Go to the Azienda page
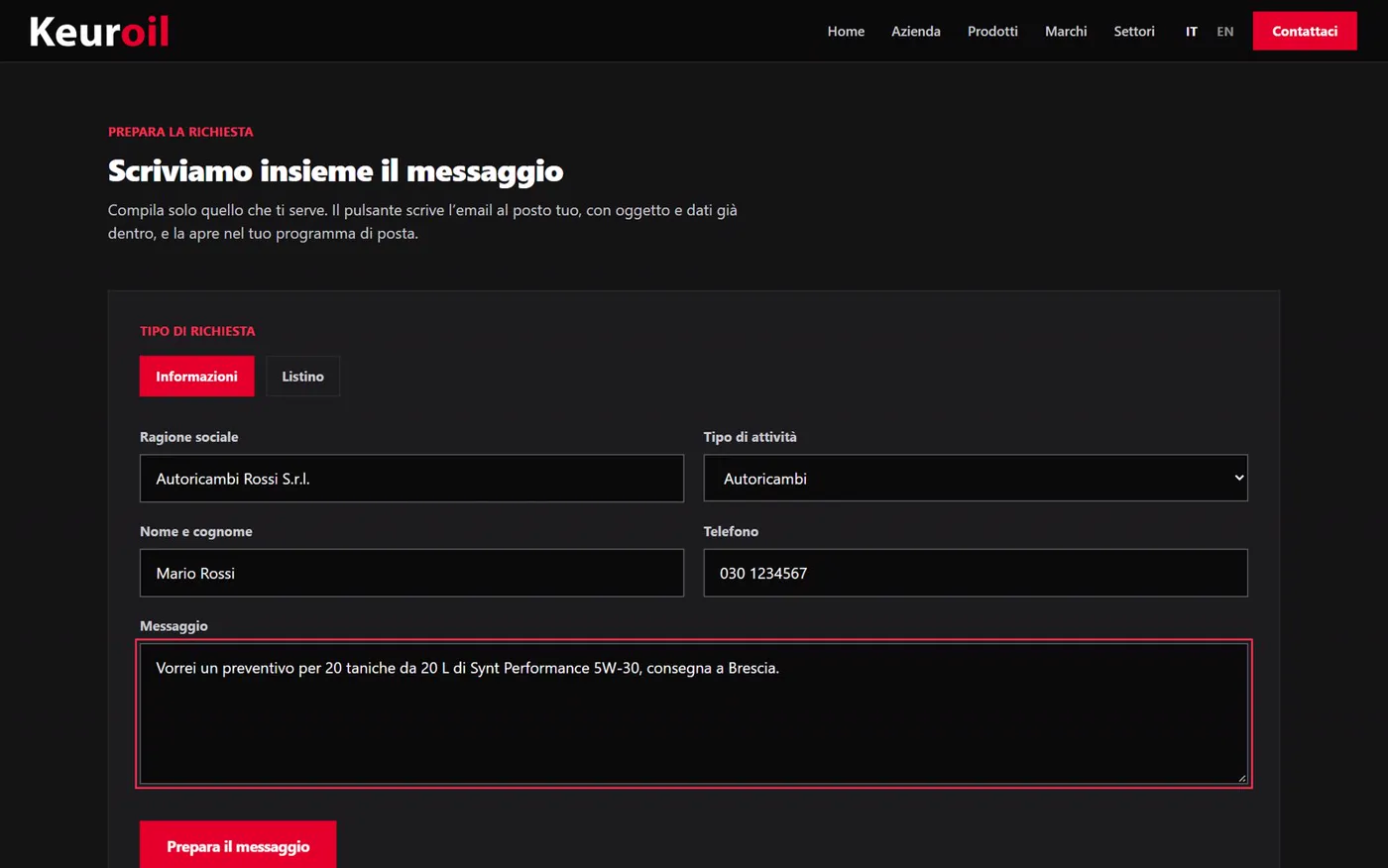Image resolution: width=1388 pixels, height=868 pixels. 916,32
